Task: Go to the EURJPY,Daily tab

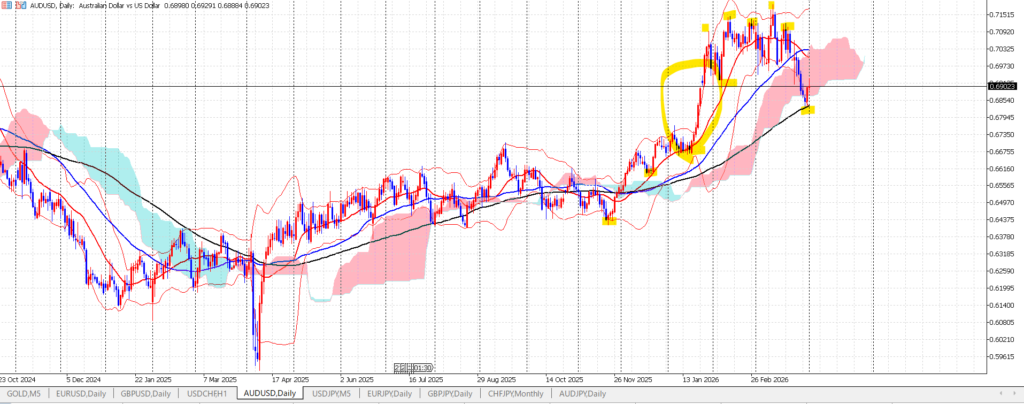Action: pyautogui.click(x=390, y=394)
